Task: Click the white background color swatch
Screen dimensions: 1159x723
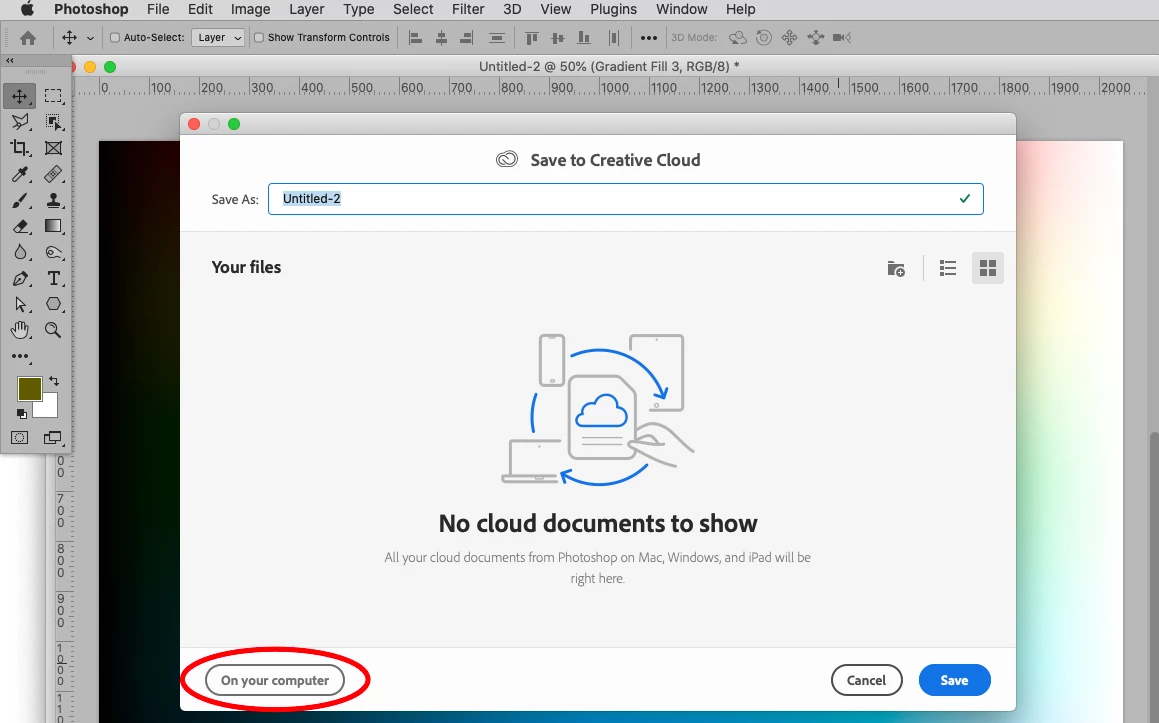Action: pos(48,408)
